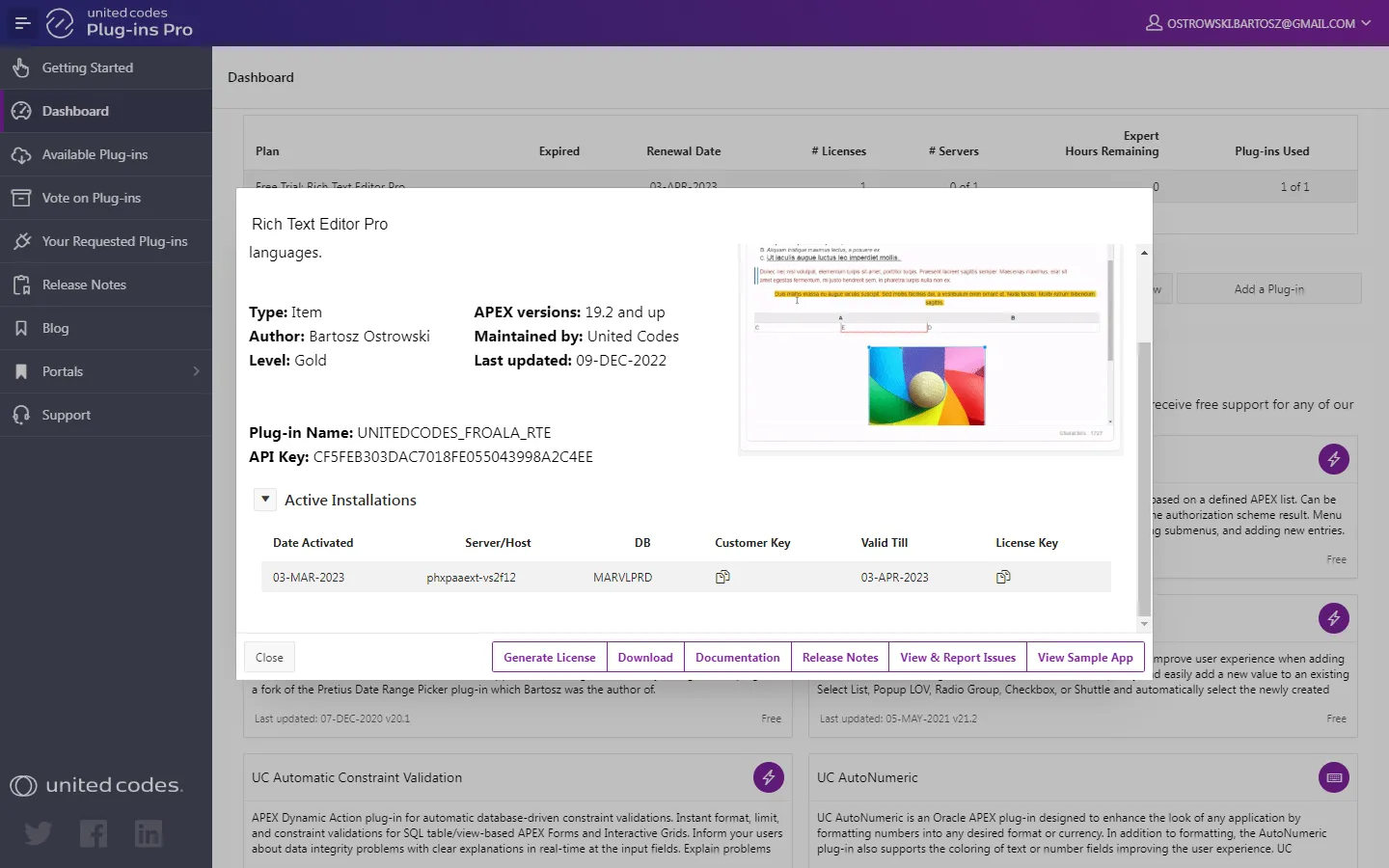
Task: Click the hamburger menu icon
Action: [x=22, y=23]
